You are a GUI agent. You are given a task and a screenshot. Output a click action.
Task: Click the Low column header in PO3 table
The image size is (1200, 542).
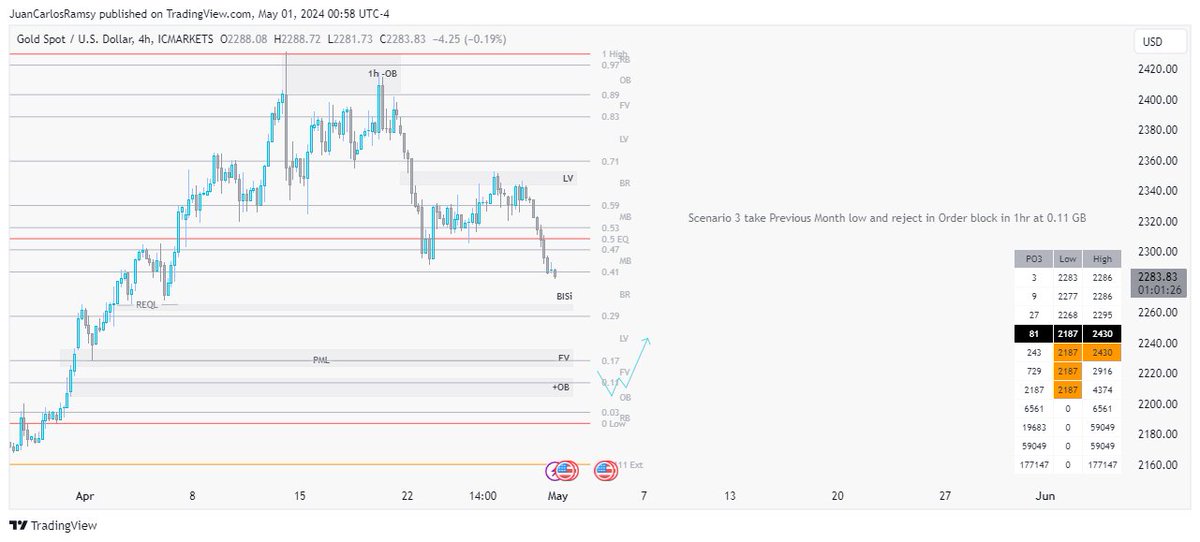[1068, 259]
